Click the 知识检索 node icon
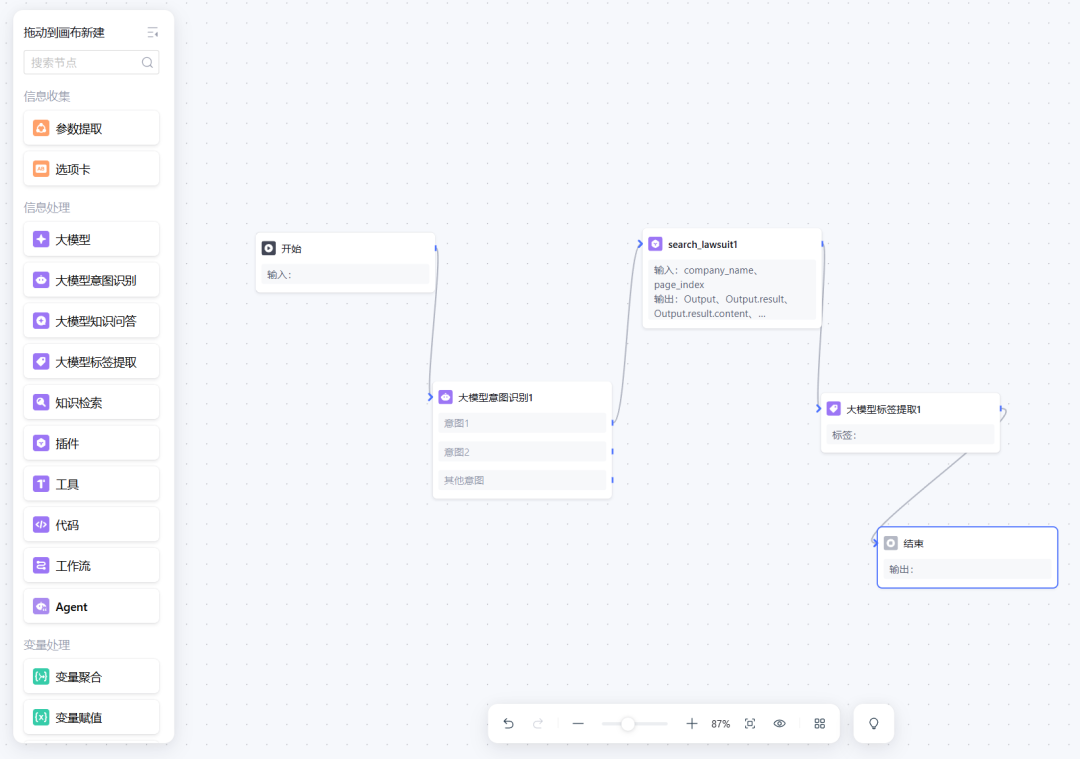This screenshot has width=1080, height=759. [x=40, y=402]
